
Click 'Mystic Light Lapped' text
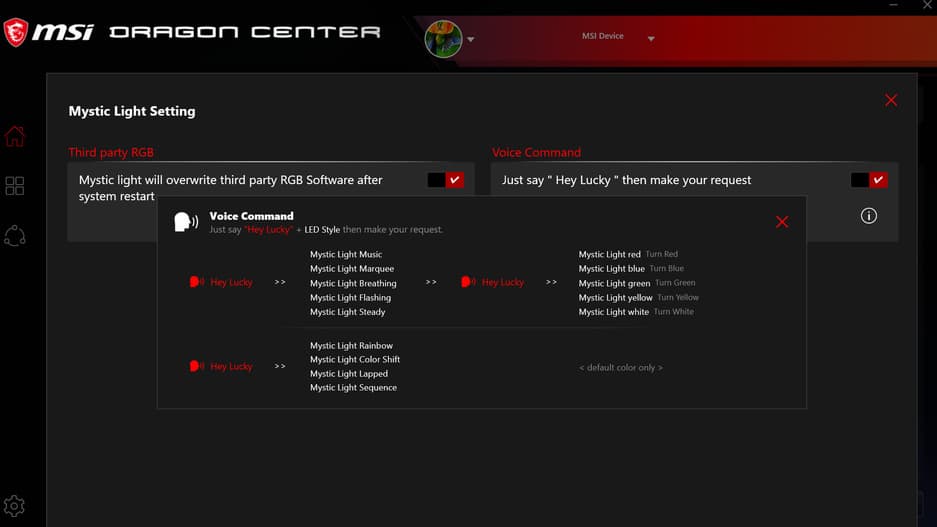(349, 373)
